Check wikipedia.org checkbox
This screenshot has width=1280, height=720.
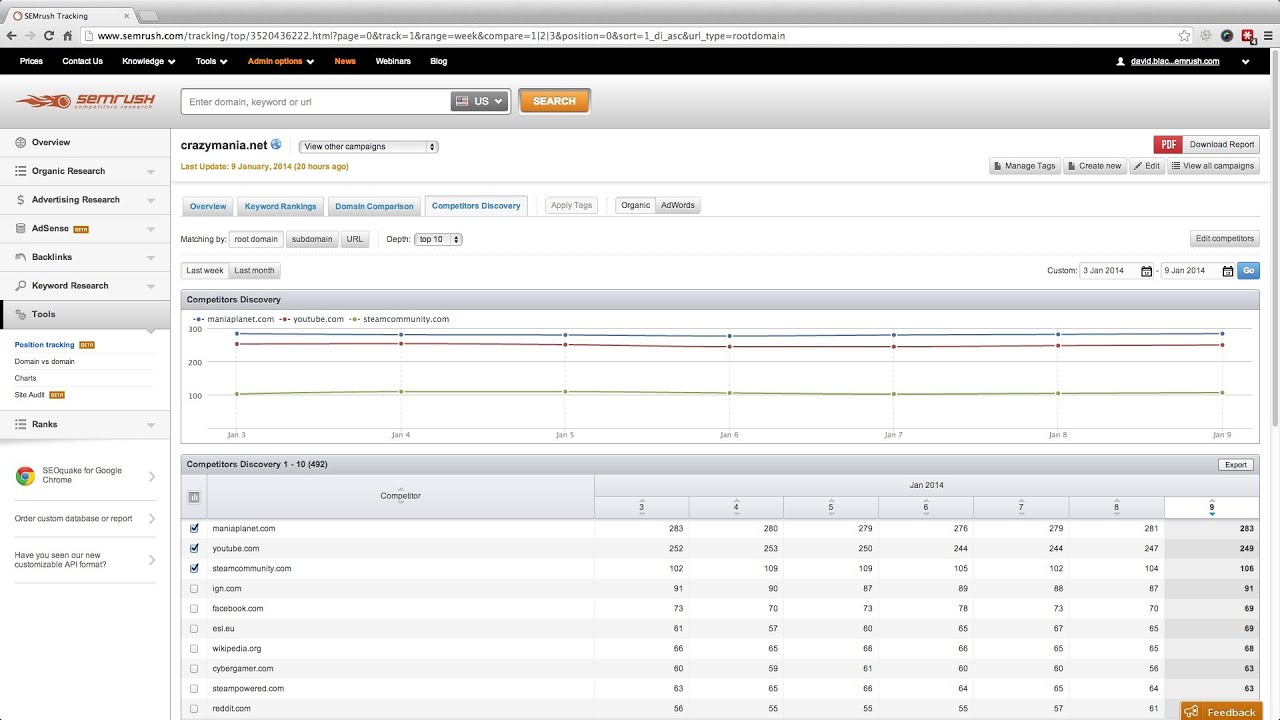[x=194, y=649]
